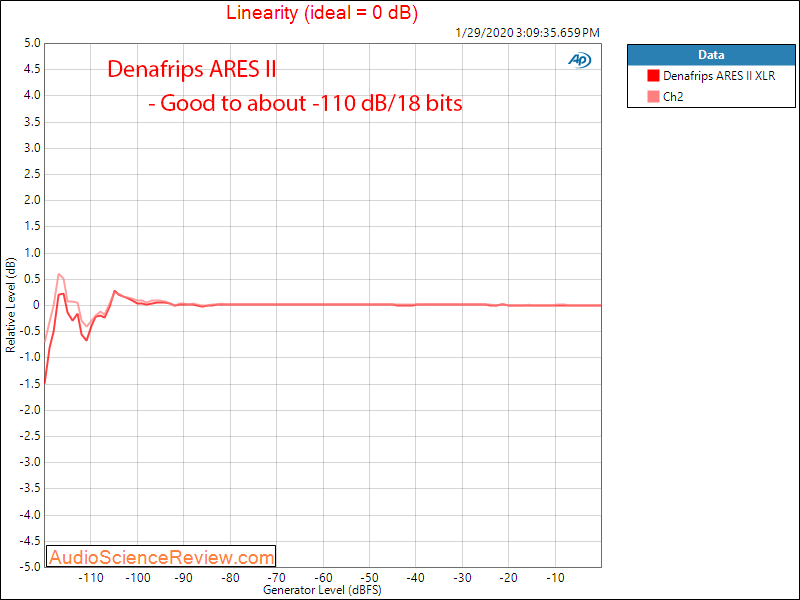Click the -90 x-axis tick label

point(184,578)
